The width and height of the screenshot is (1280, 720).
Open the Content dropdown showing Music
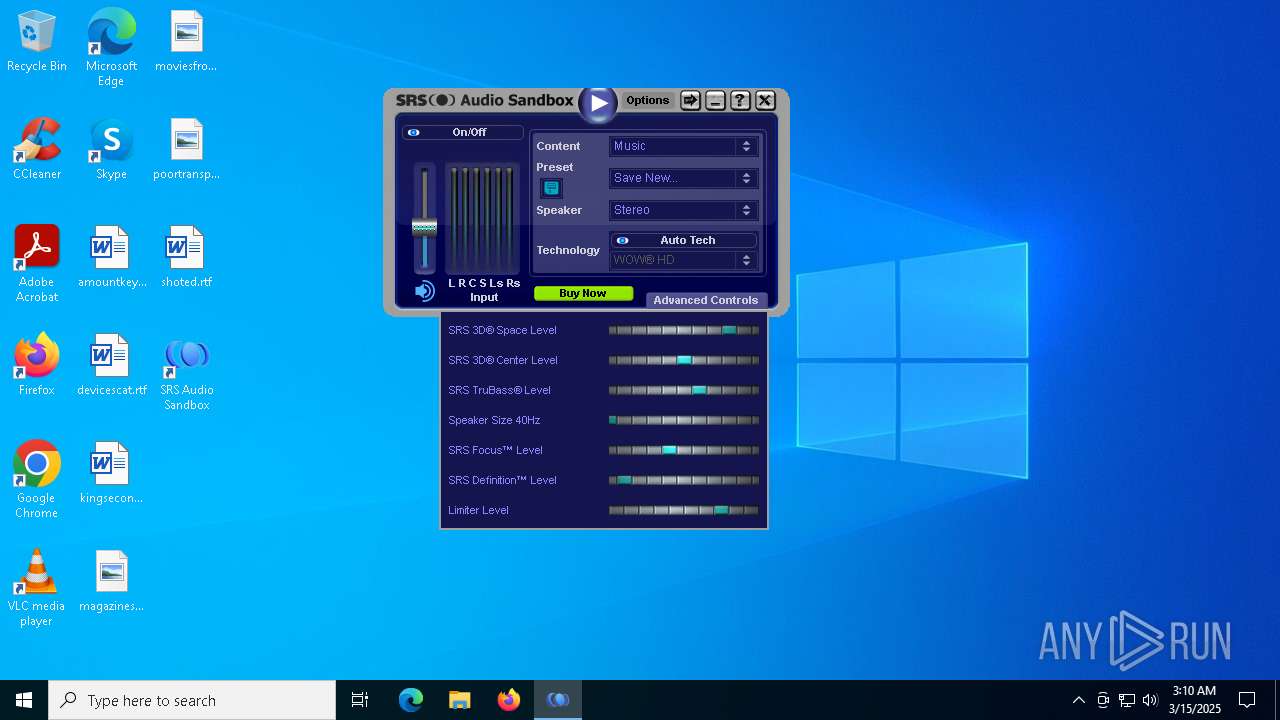tap(683, 146)
